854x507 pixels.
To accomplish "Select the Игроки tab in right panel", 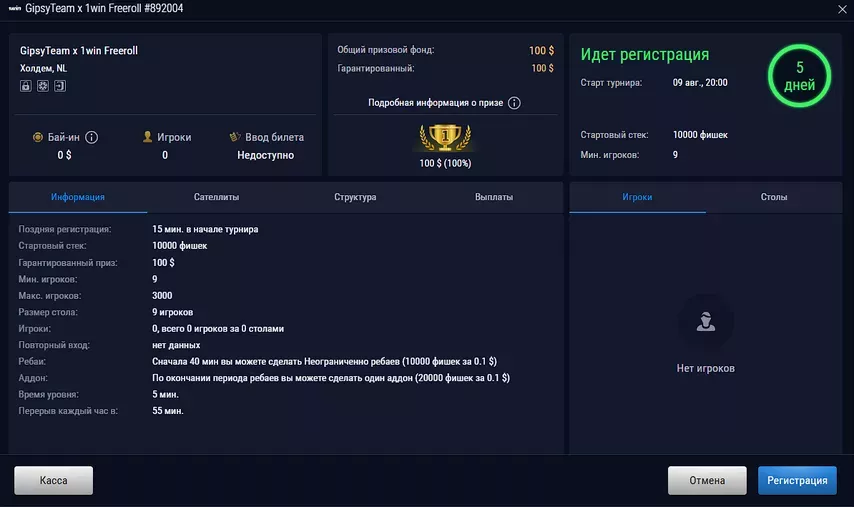I will tap(637, 197).
